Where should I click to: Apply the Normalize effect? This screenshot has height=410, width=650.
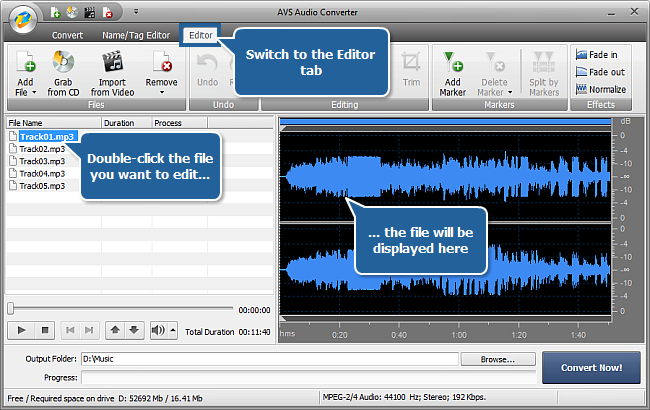[601, 89]
